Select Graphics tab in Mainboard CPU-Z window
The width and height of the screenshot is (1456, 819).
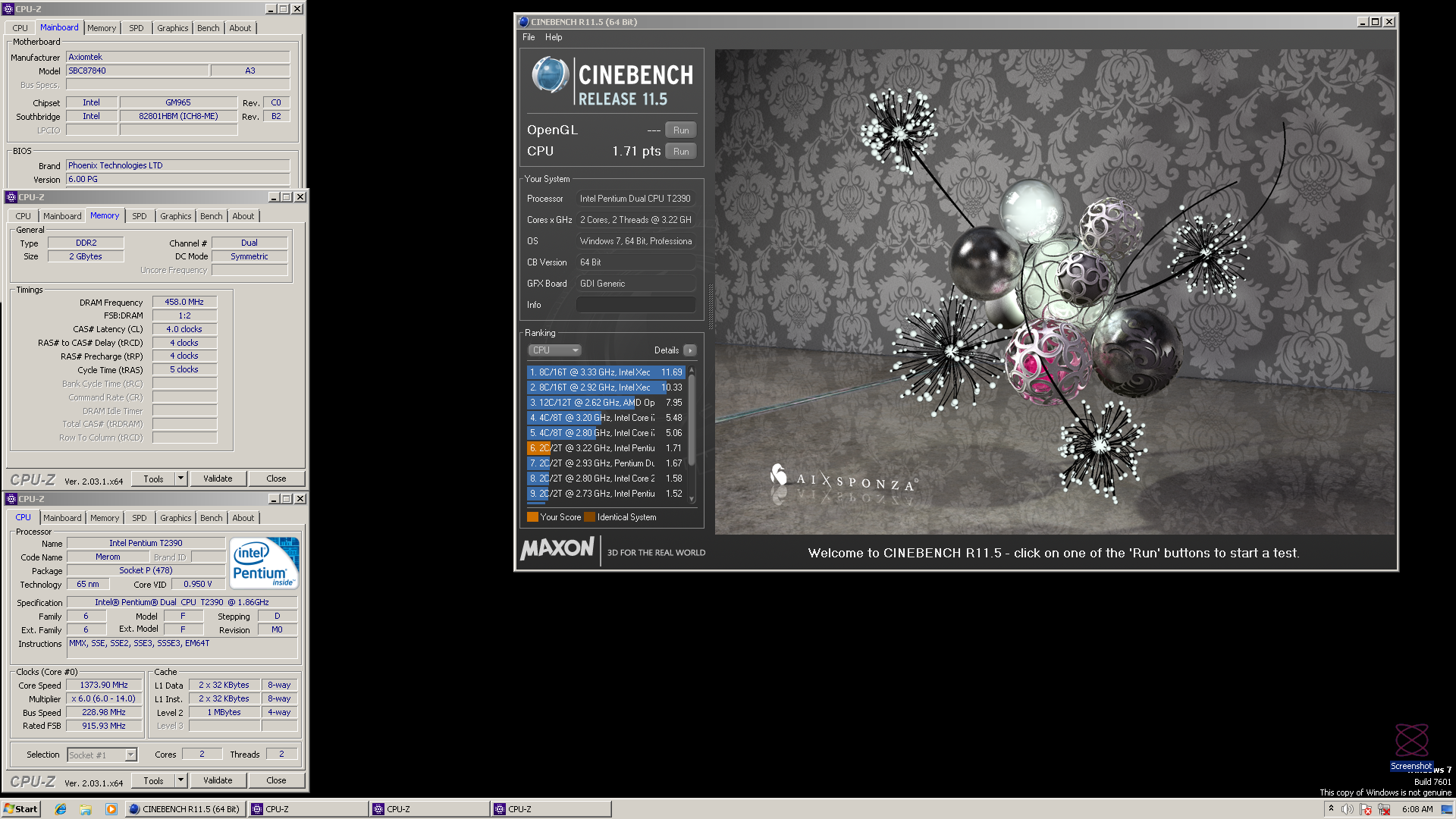[173, 28]
